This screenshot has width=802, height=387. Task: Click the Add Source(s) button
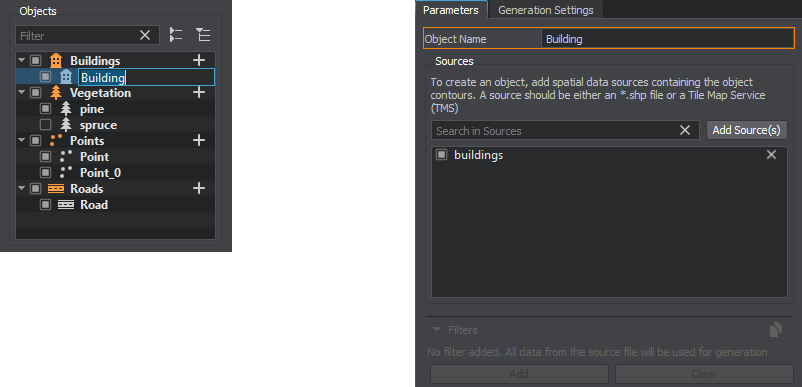click(x=747, y=130)
